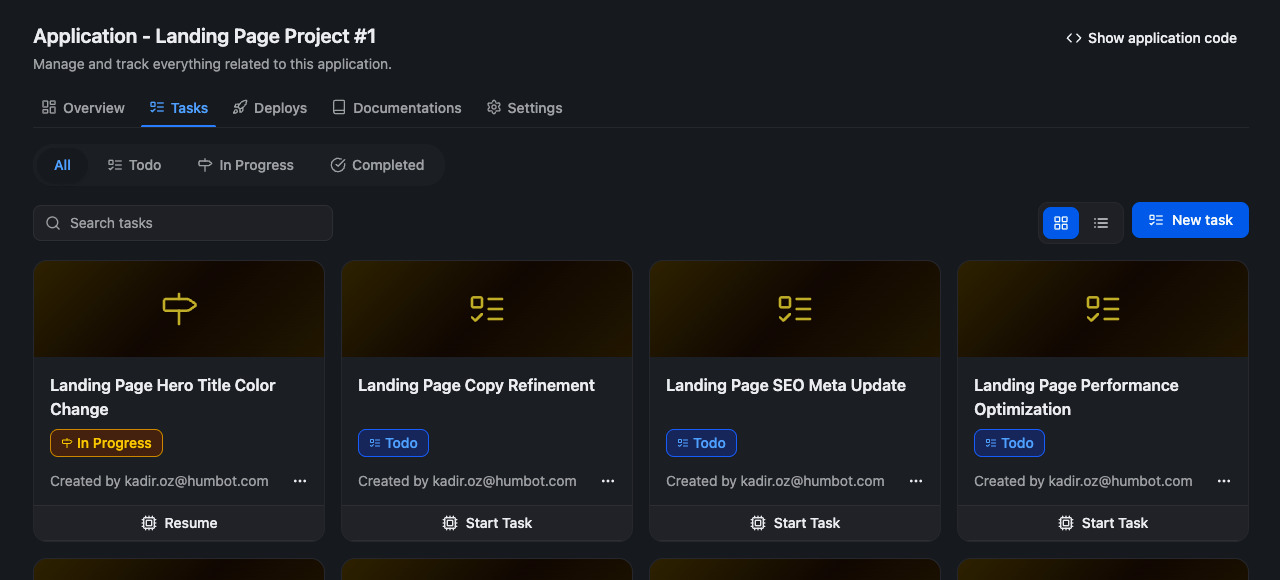Open more options for Landing Page SEO Meta Update
Viewport: 1280px width, 580px height.
[916, 481]
